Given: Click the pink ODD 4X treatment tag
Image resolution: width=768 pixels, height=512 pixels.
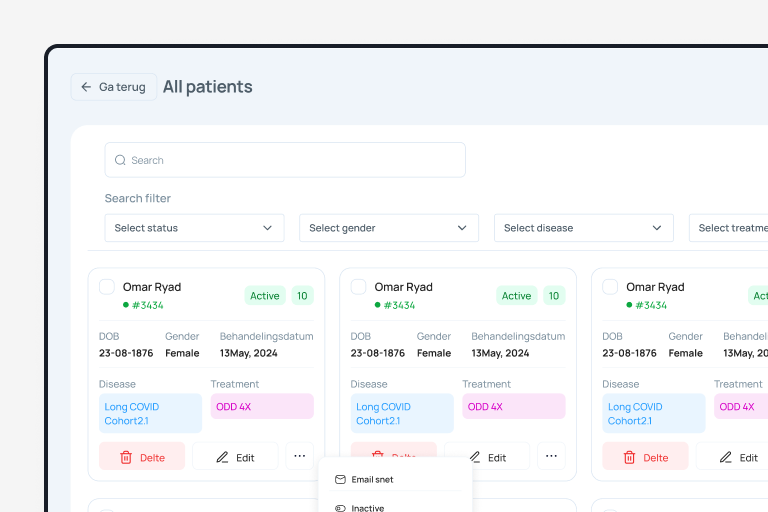Looking at the screenshot, I should click(262, 406).
